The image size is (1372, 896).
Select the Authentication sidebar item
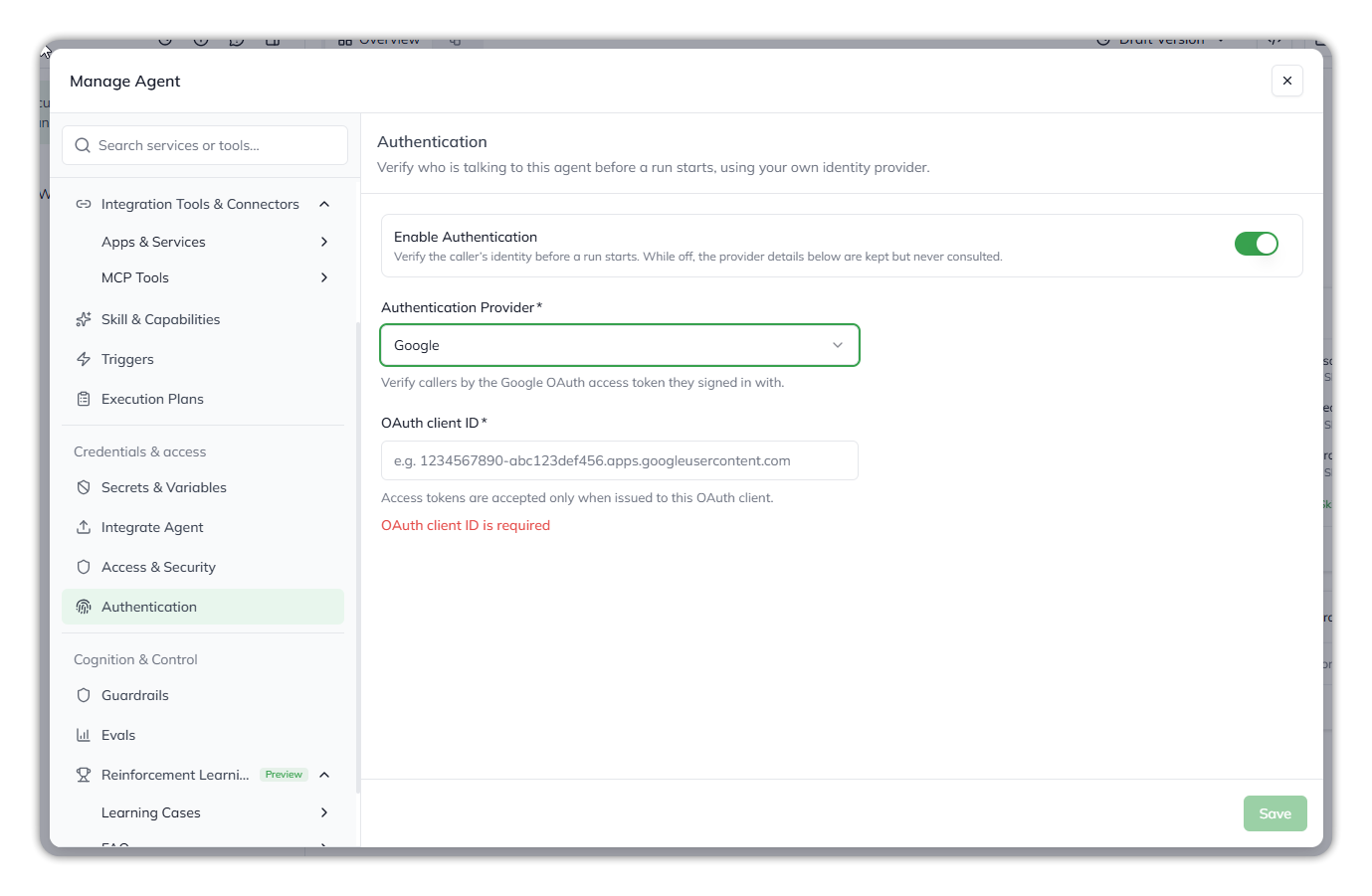(x=203, y=607)
